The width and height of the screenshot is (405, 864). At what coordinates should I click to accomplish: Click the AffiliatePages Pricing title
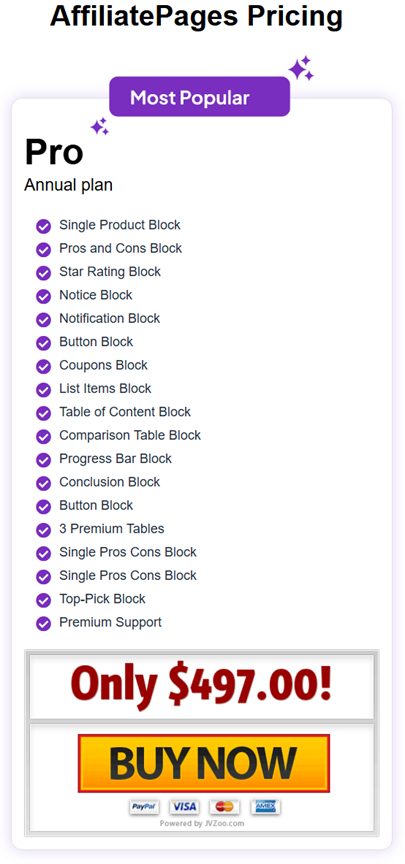coord(196,17)
